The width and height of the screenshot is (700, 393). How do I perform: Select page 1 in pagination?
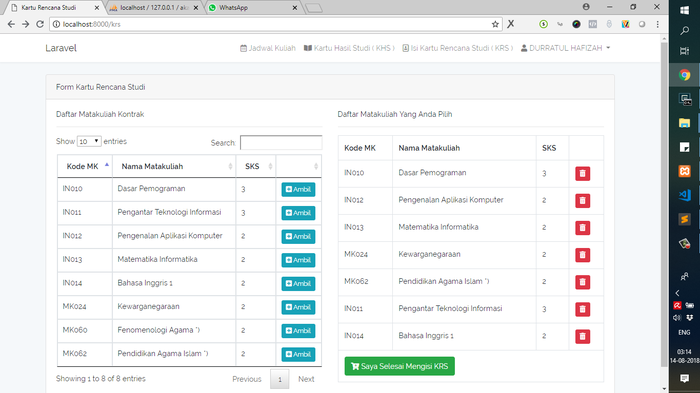[x=280, y=379]
